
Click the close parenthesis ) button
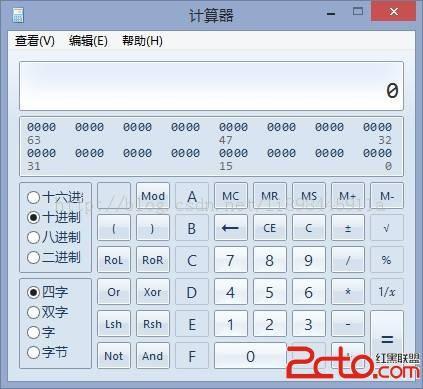(x=153, y=228)
